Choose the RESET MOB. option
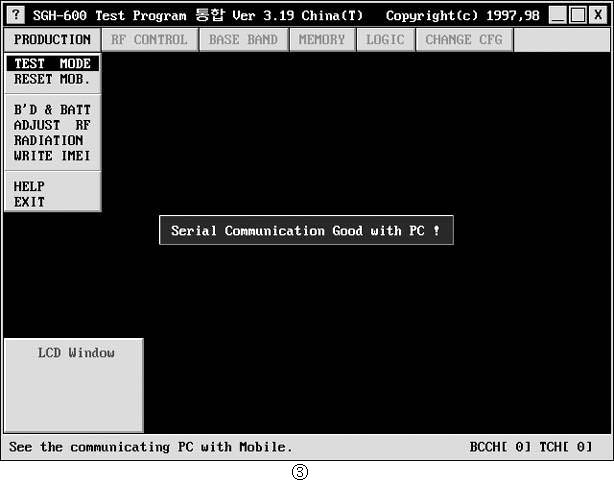 click(x=52, y=79)
